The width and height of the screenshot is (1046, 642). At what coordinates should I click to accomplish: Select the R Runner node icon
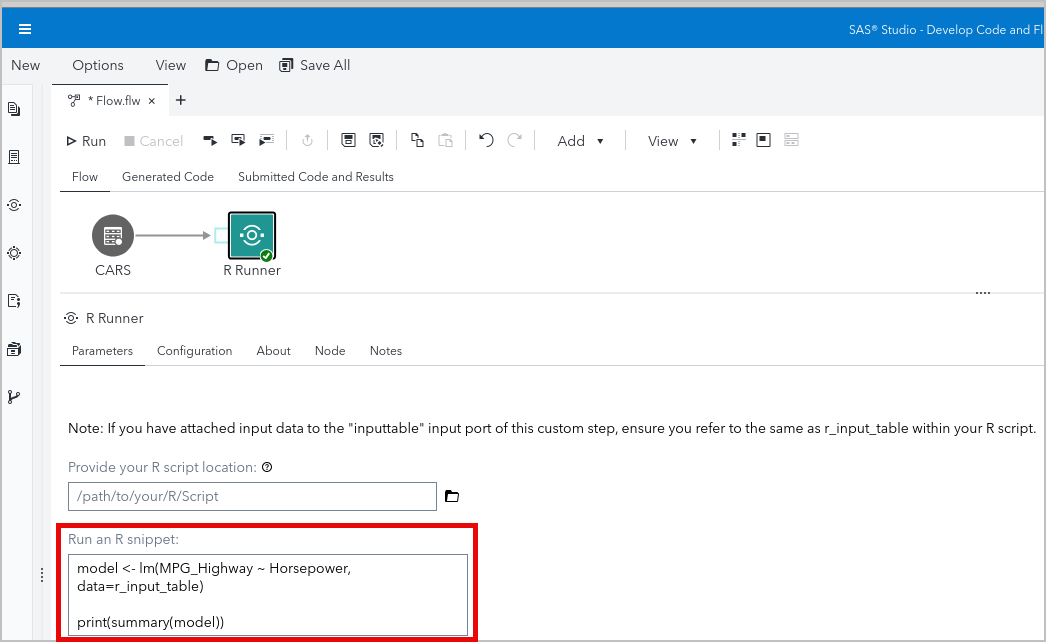pyautogui.click(x=251, y=235)
